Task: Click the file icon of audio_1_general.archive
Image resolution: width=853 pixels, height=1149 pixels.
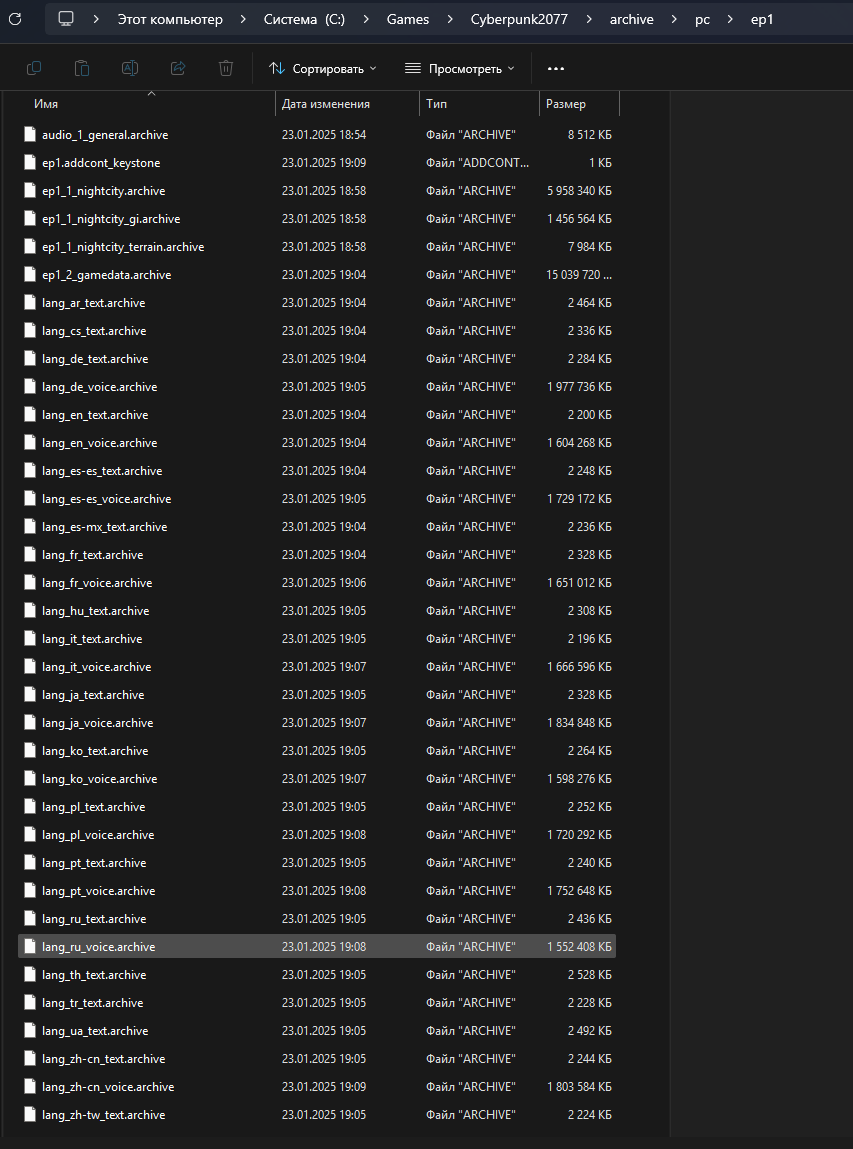Action: pyautogui.click(x=29, y=135)
